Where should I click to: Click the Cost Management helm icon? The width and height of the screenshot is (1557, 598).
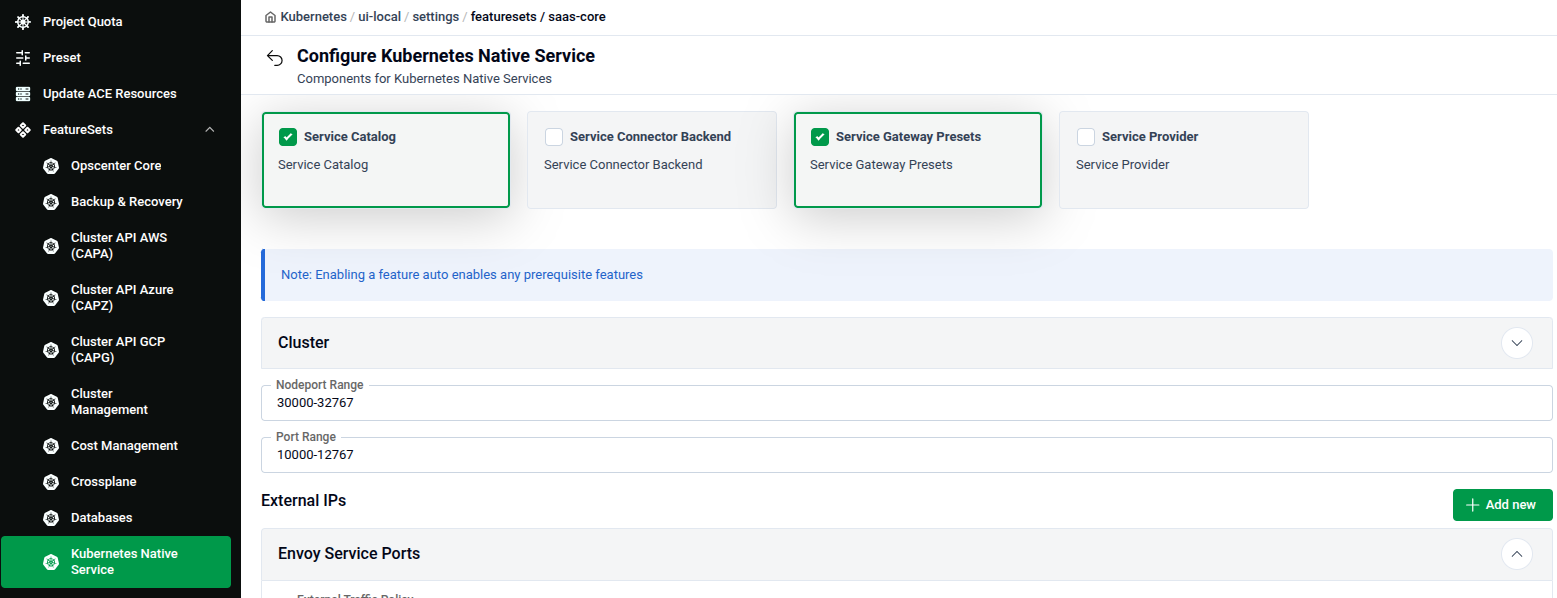click(51, 446)
